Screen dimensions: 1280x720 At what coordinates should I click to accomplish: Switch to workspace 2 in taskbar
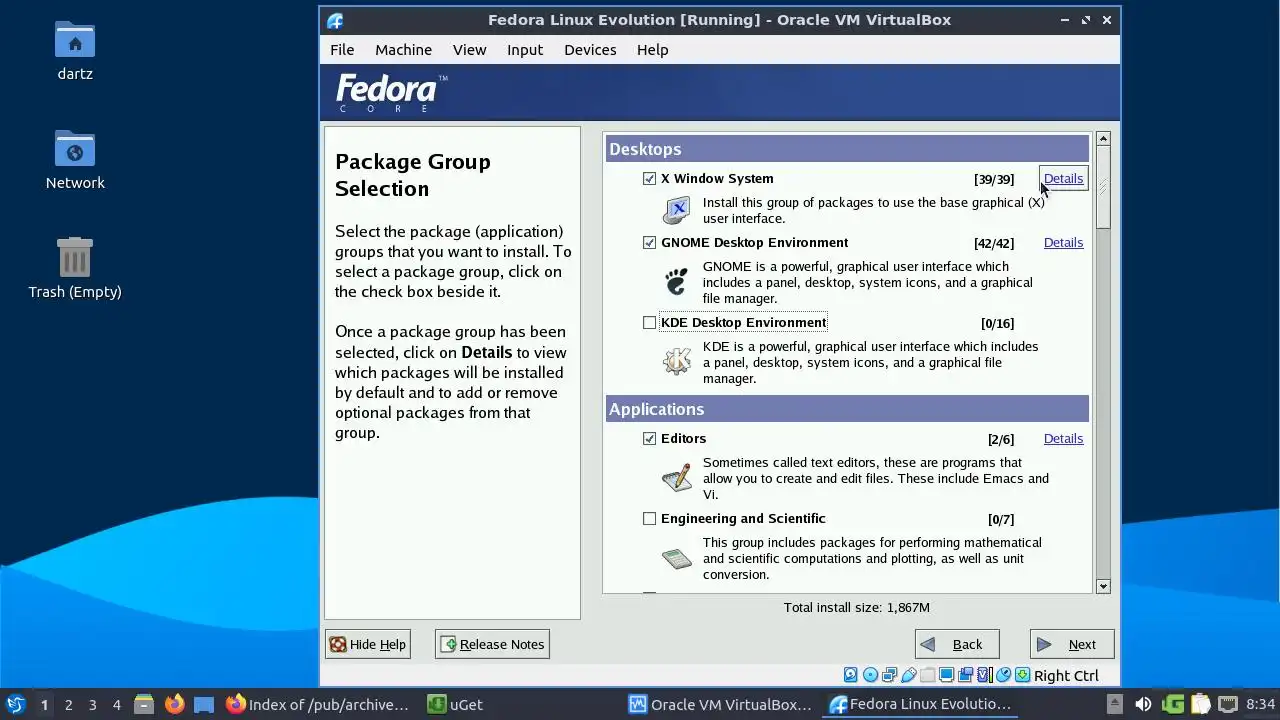pos(68,704)
